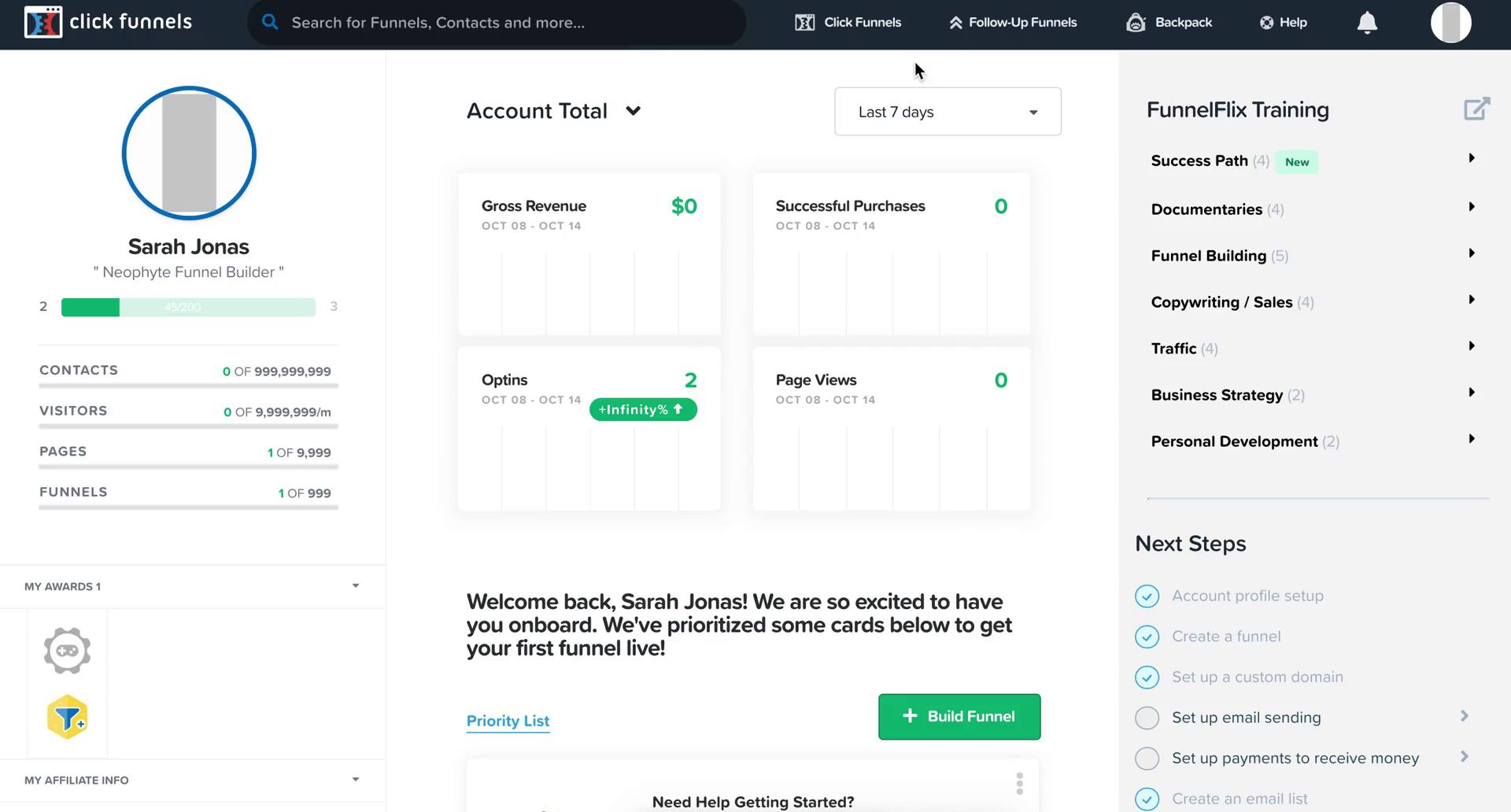Open the Last 7 days dropdown

click(x=948, y=112)
